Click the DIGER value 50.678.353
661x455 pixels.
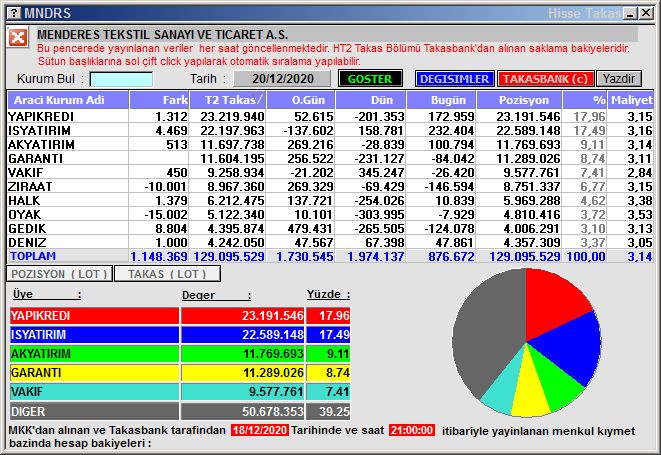(273, 411)
